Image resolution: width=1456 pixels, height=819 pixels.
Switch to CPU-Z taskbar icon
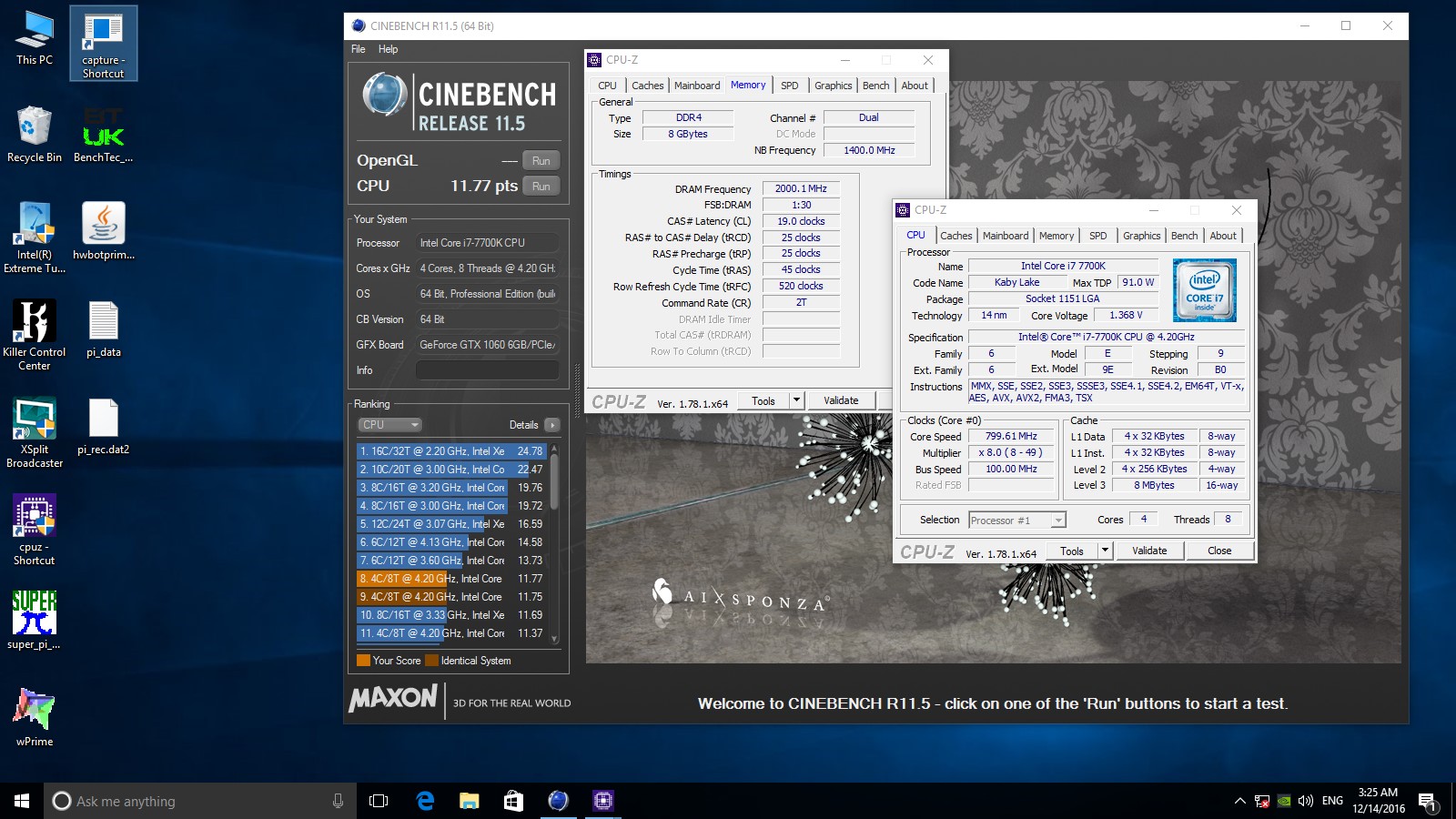pos(603,801)
